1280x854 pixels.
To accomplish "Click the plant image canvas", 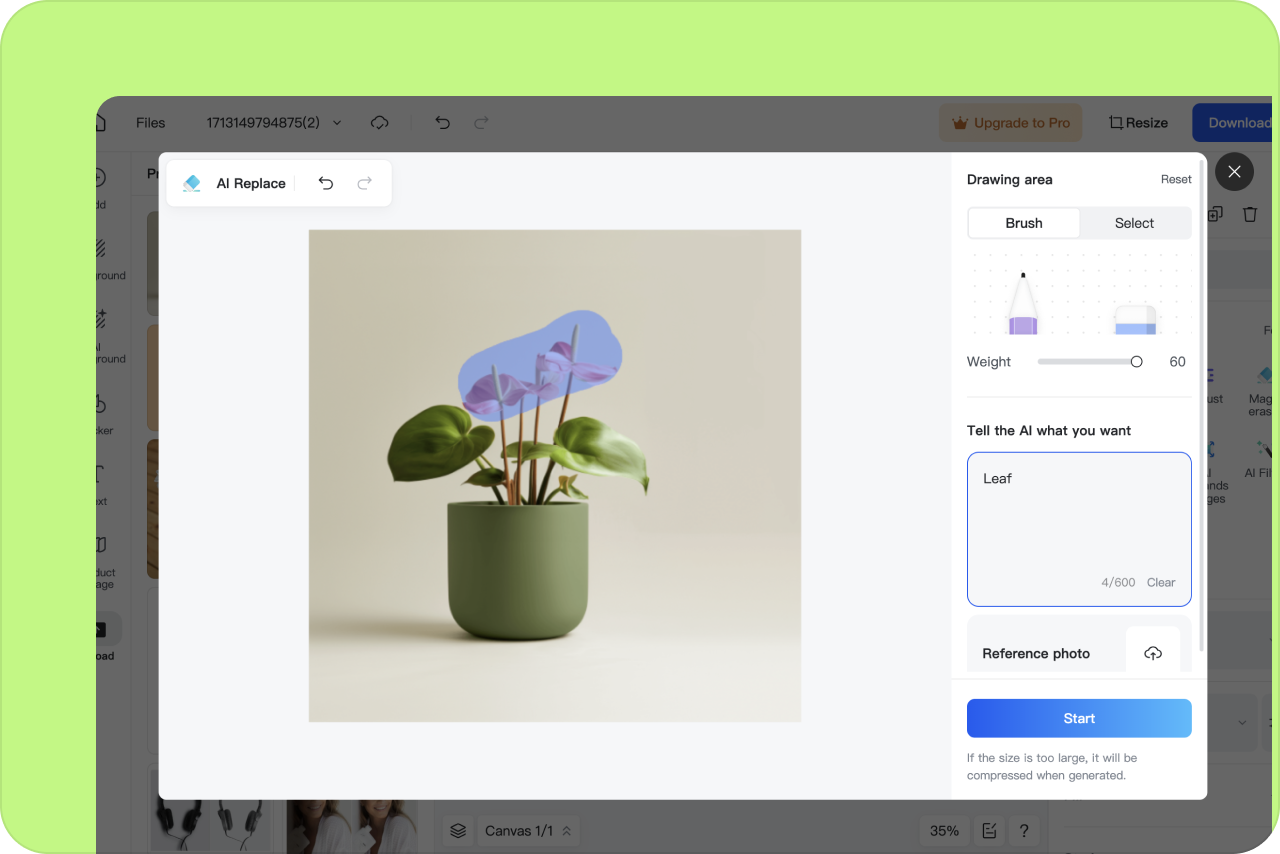I will (555, 476).
